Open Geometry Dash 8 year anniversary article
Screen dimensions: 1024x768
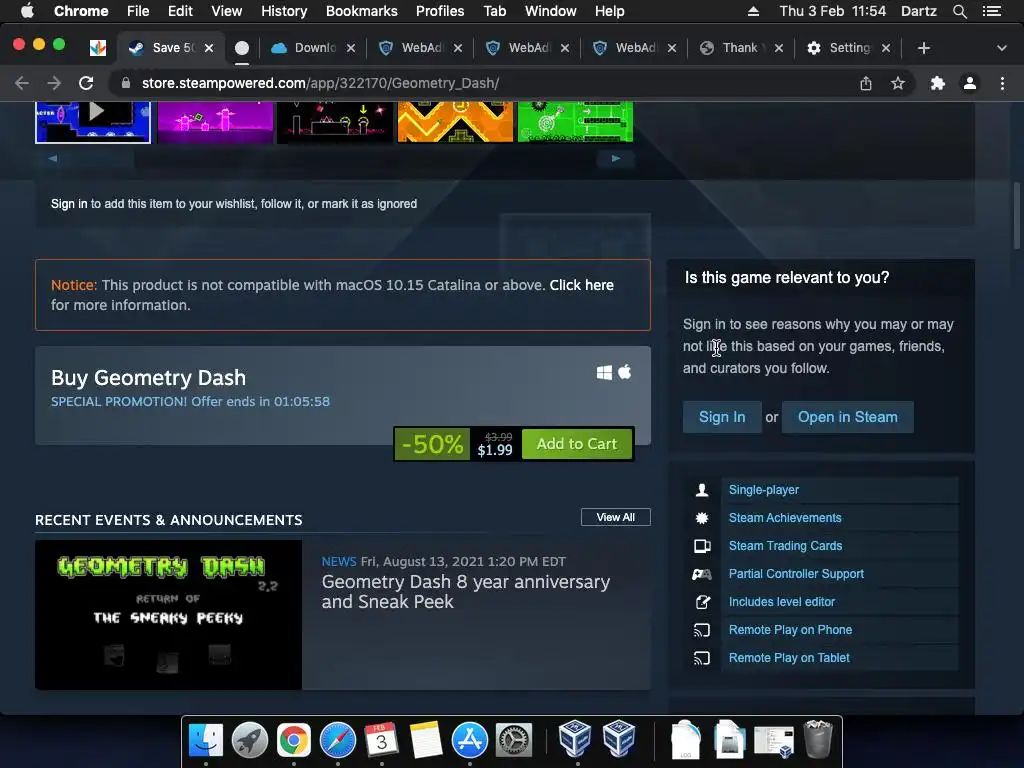[x=466, y=592]
